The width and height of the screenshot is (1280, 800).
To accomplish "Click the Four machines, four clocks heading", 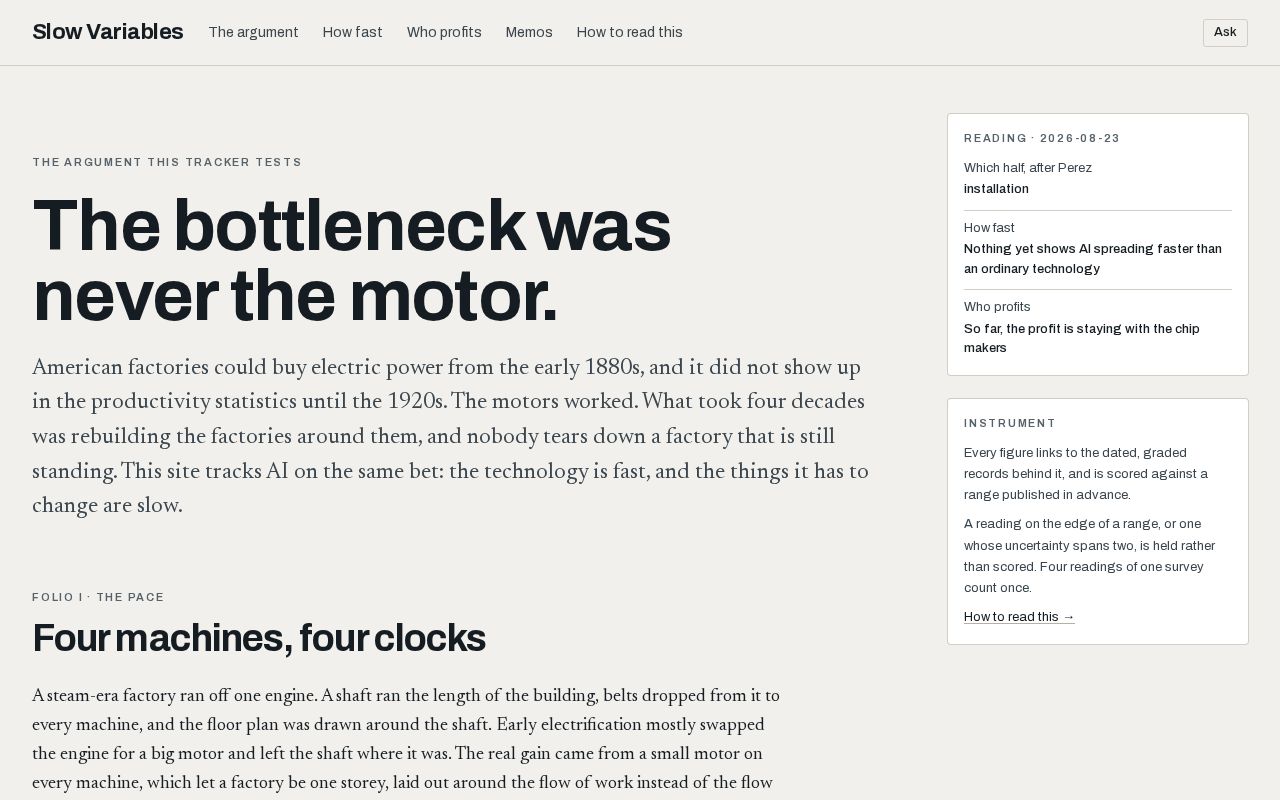I will click(x=259, y=638).
